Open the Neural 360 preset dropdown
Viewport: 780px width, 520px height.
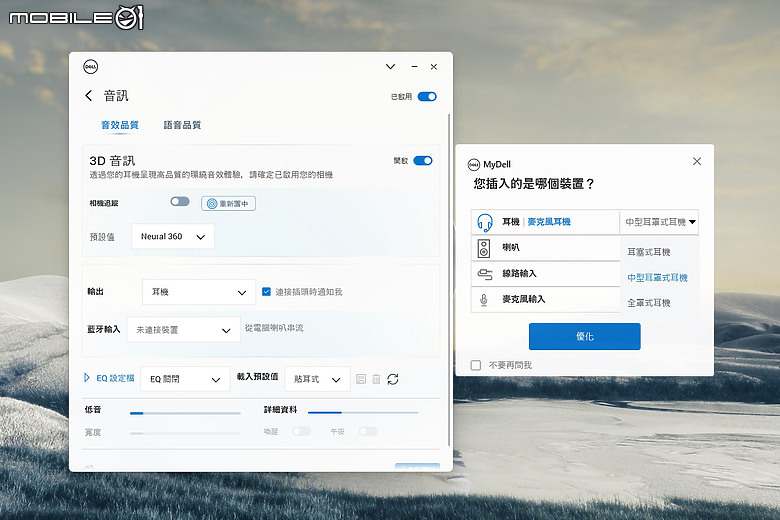tap(173, 236)
